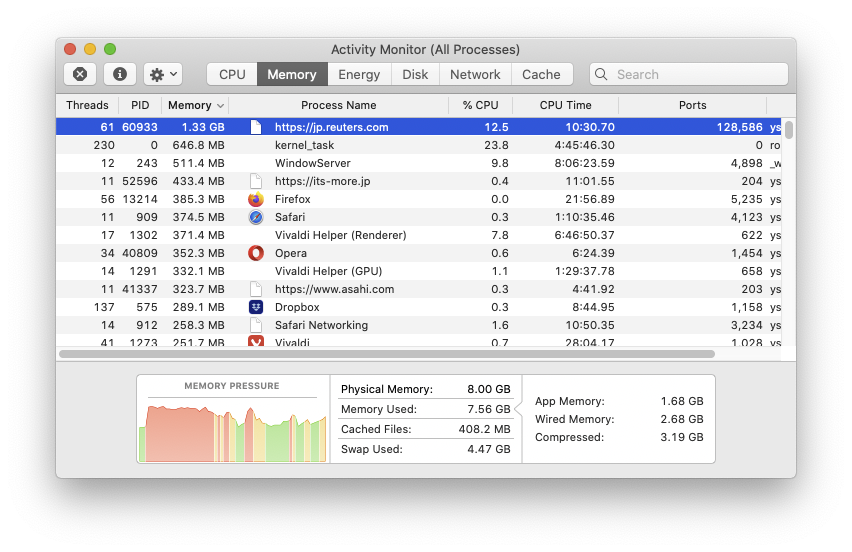Viewport: 852px width, 552px height.
Task: Click the horizontal scrollbar under the process list
Action: click(386, 354)
